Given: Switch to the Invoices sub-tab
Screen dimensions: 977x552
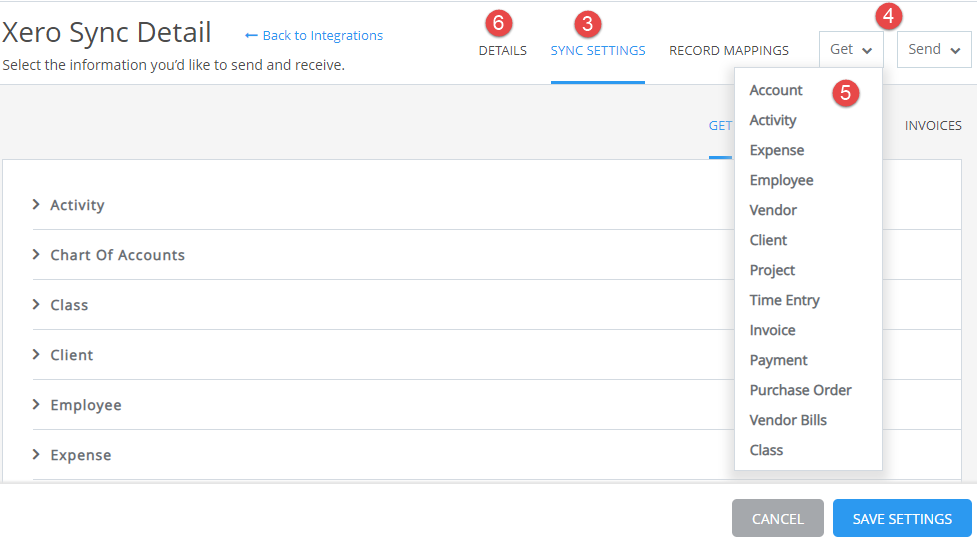Looking at the screenshot, I should (x=933, y=126).
